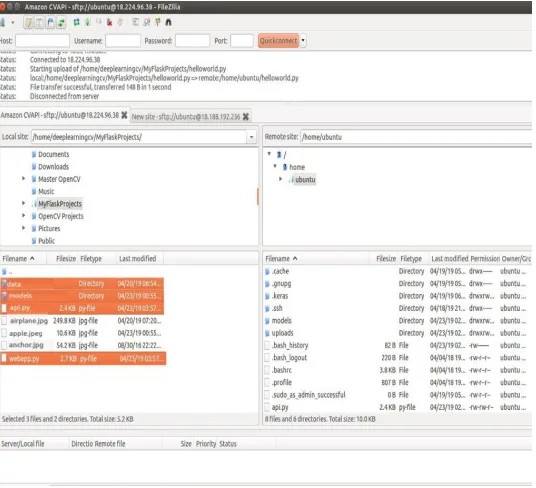Sort local files by Filesize column
Screen dimensions: 536x488
pos(62,259)
